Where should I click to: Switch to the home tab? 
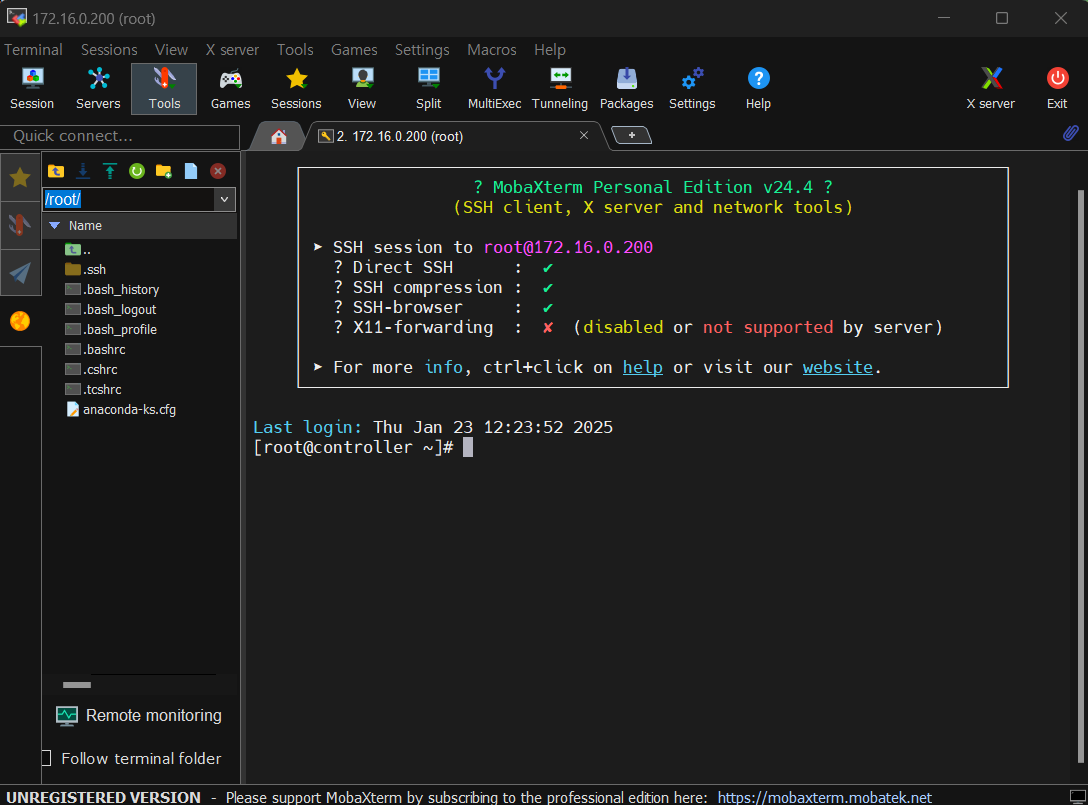pyautogui.click(x=279, y=137)
